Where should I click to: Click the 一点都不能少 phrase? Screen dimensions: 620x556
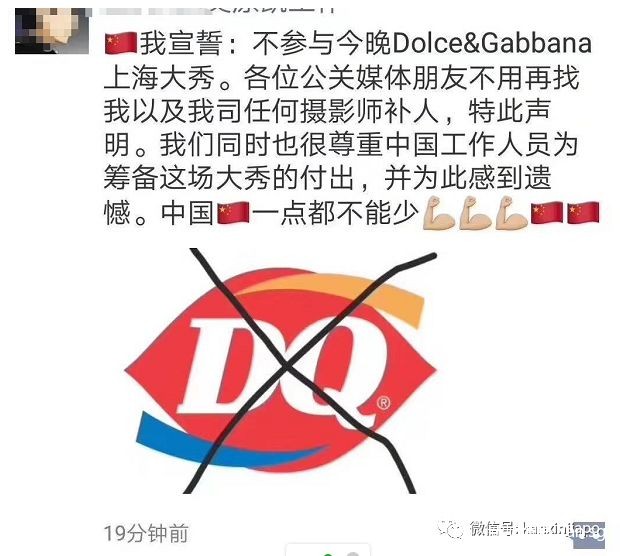336,213
